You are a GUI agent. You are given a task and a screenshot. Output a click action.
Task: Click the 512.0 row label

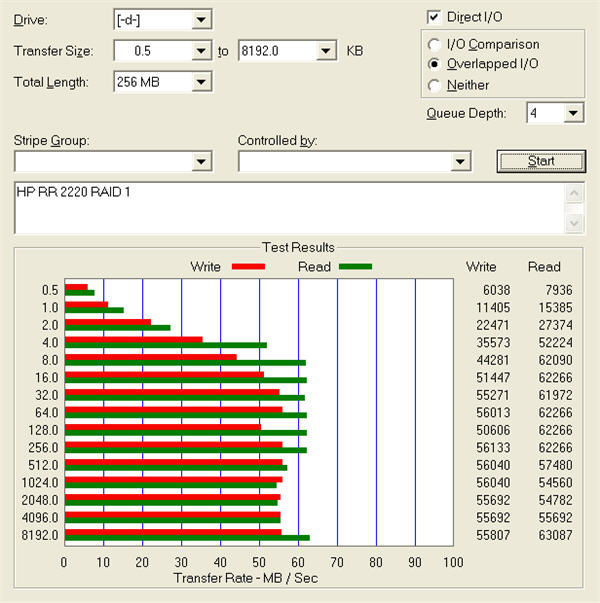click(x=43, y=465)
